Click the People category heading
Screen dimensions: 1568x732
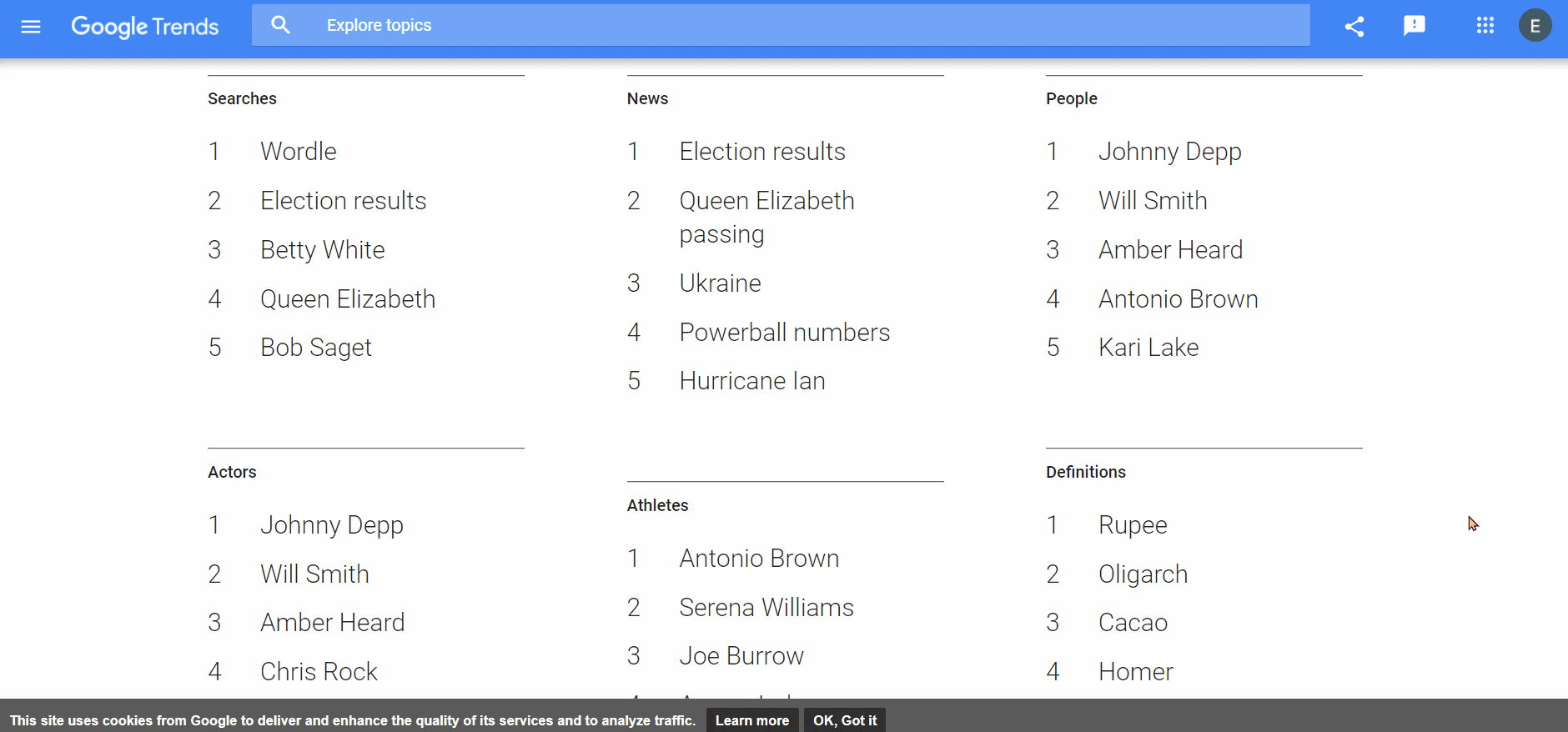[x=1072, y=98]
